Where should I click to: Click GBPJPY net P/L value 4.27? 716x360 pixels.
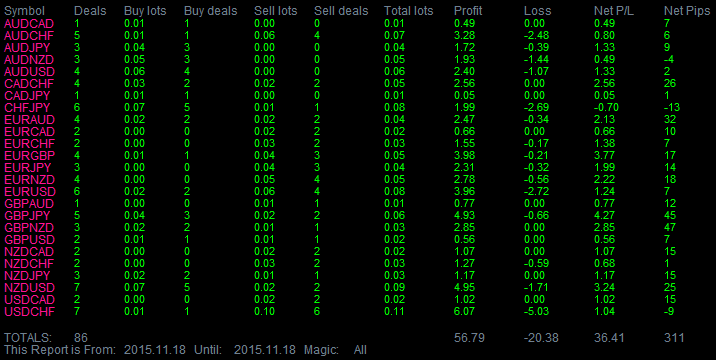click(x=604, y=216)
